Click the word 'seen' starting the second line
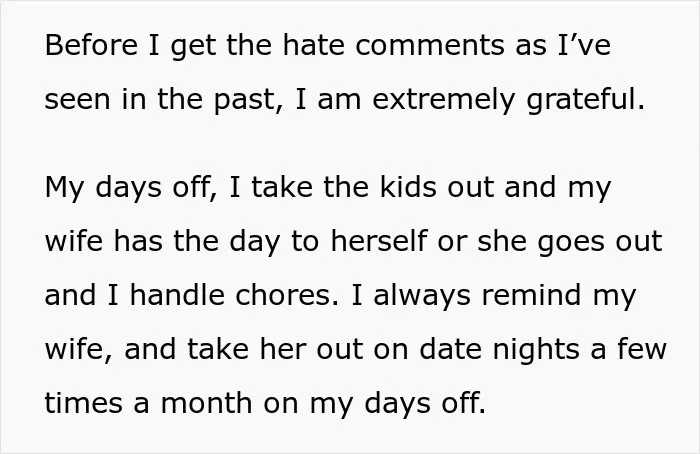The height and width of the screenshot is (454, 700). 78,99
